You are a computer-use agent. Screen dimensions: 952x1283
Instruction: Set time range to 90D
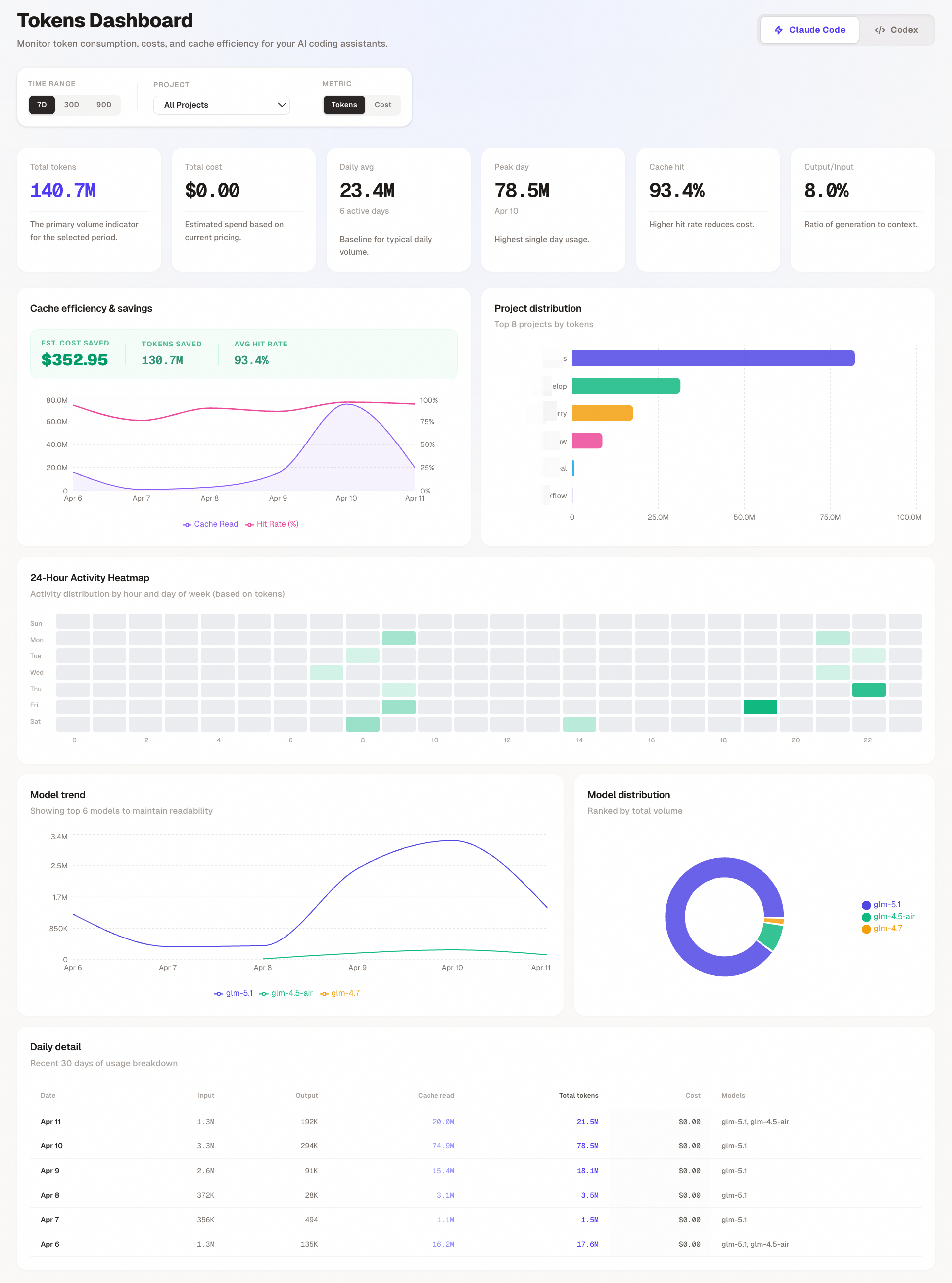coord(104,105)
